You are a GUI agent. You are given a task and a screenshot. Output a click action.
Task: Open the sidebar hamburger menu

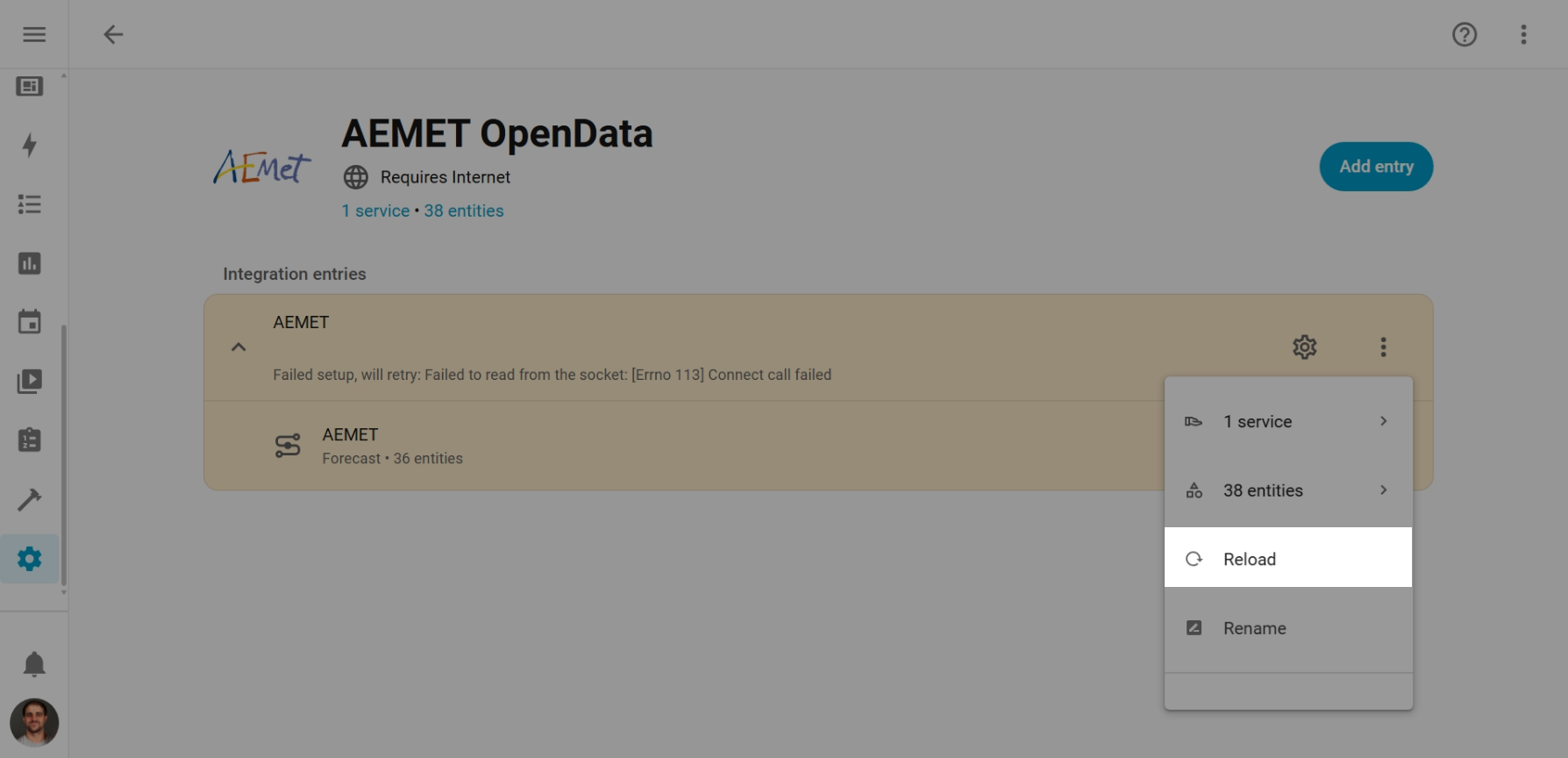click(34, 34)
